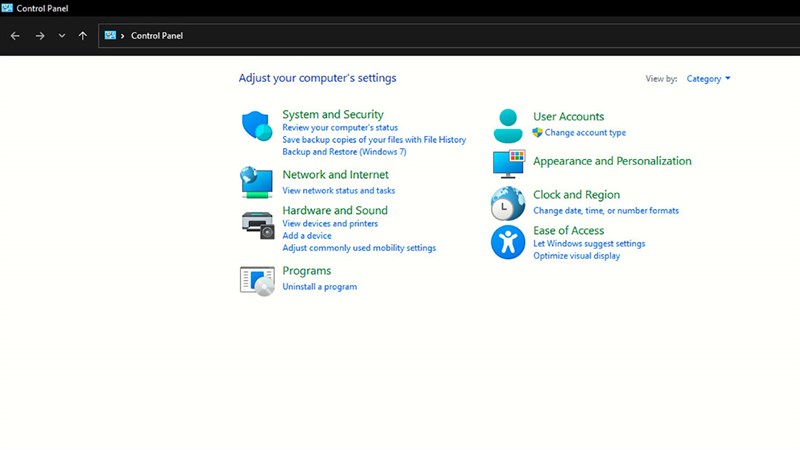800x450 pixels.
Task: Open Adjust commonly used mobility settings
Action: tap(359, 248)
